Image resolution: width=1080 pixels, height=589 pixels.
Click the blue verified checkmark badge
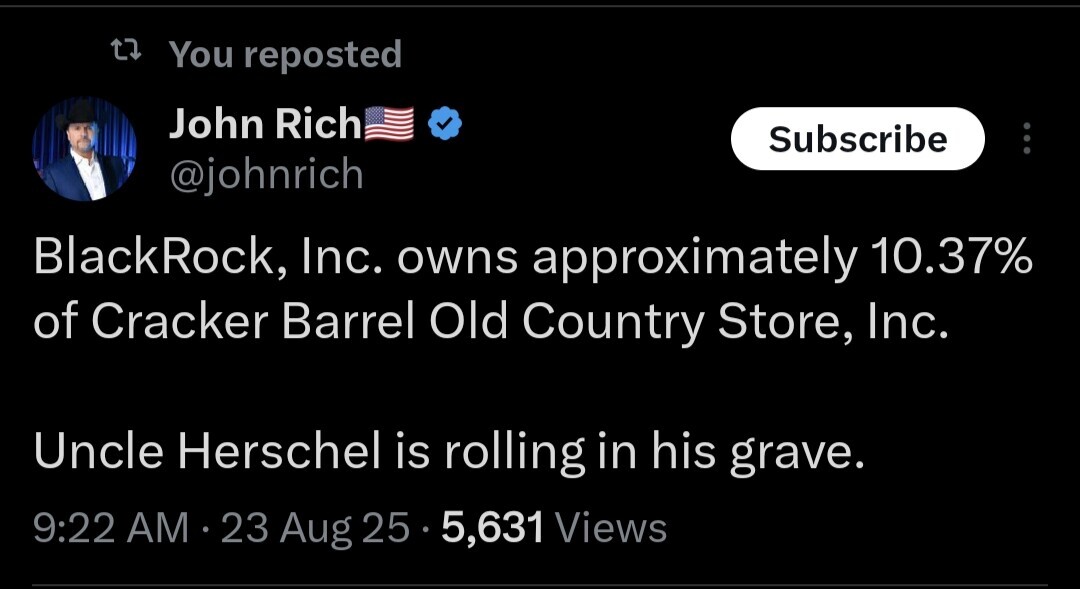[x=445, y=124]
